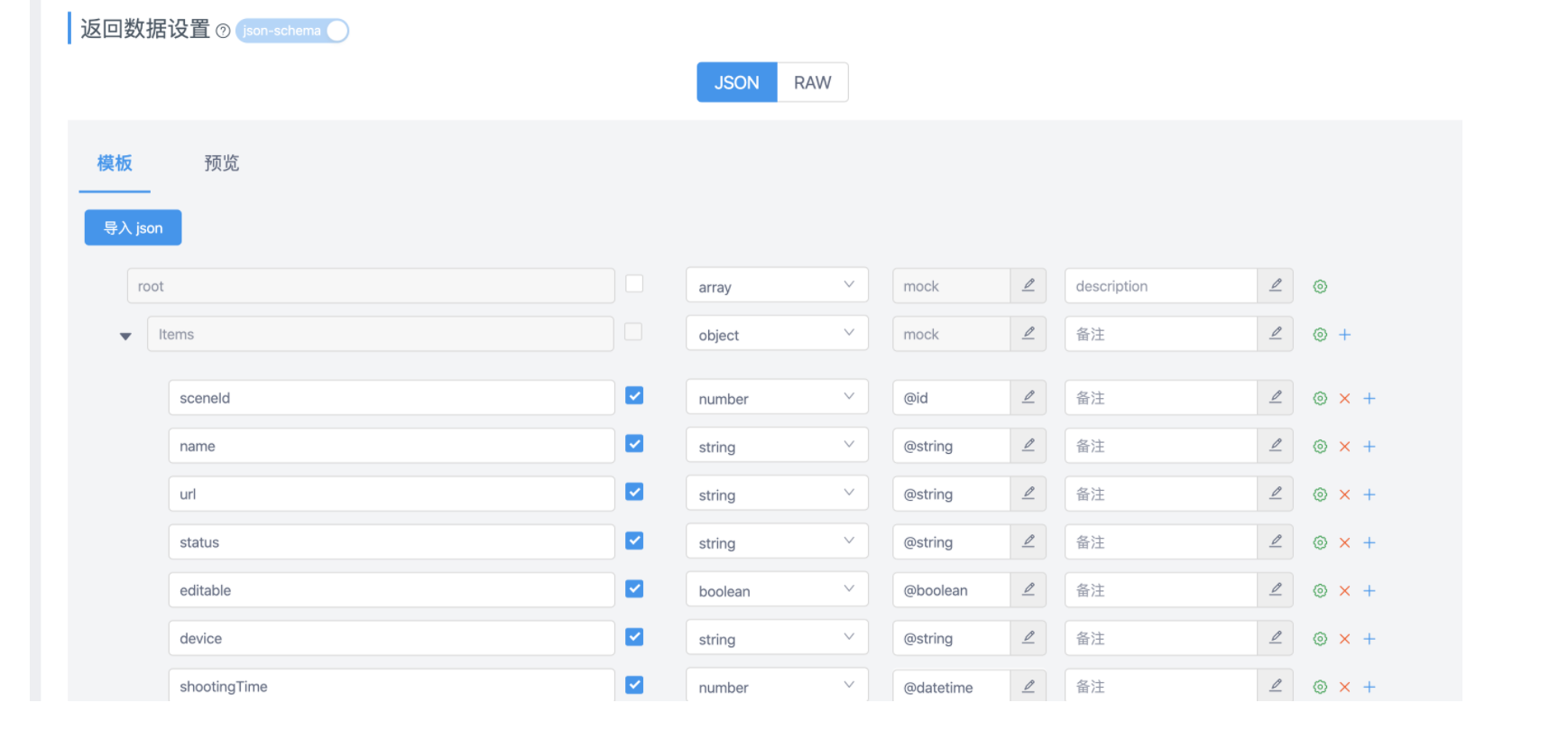This screenshot has height=749, width=1568.
Task: Uncheck the shootingTime required checkbox
Action: pos(634,685)
